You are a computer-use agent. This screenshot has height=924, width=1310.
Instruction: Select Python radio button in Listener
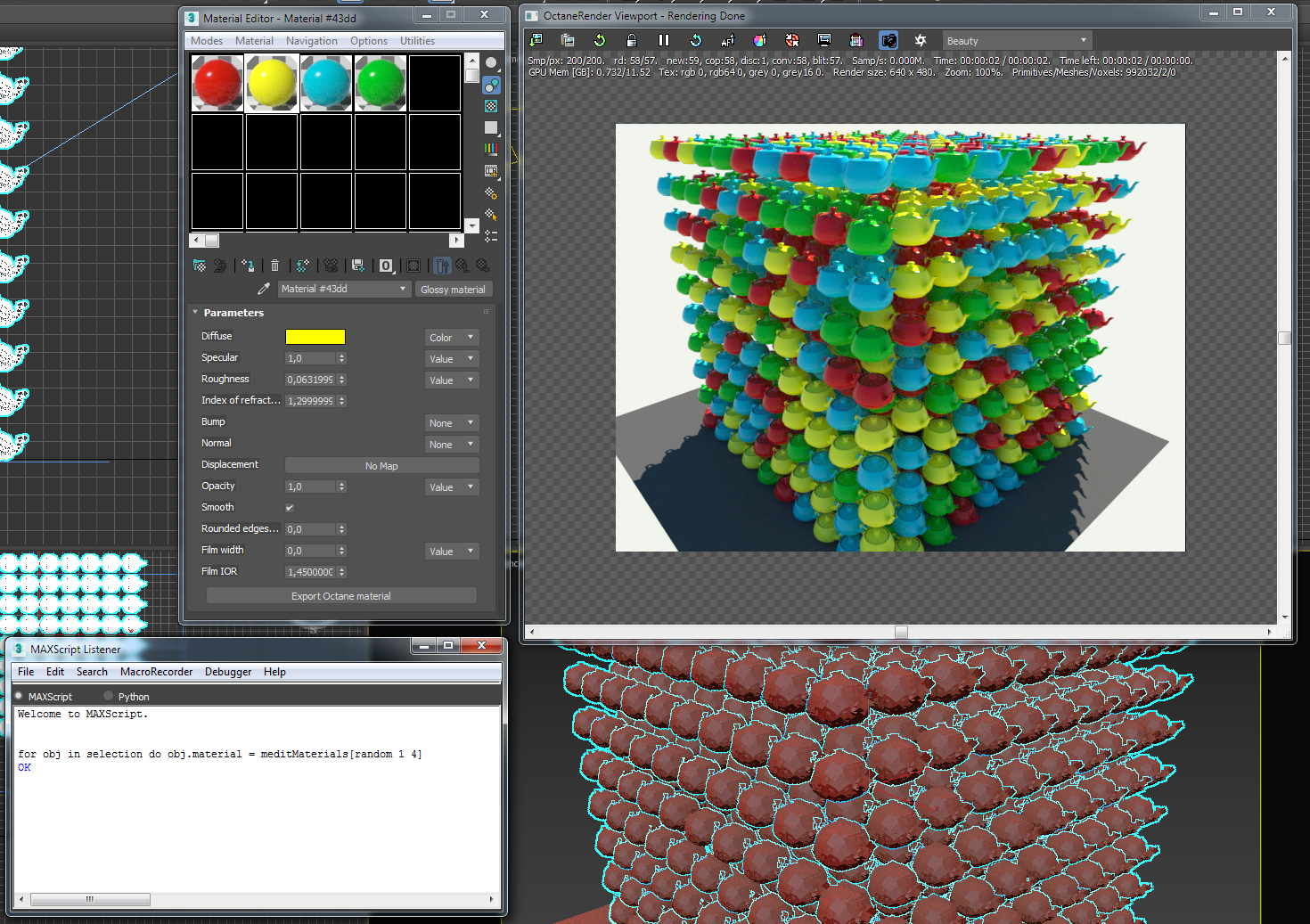click(x=109, y=696)
